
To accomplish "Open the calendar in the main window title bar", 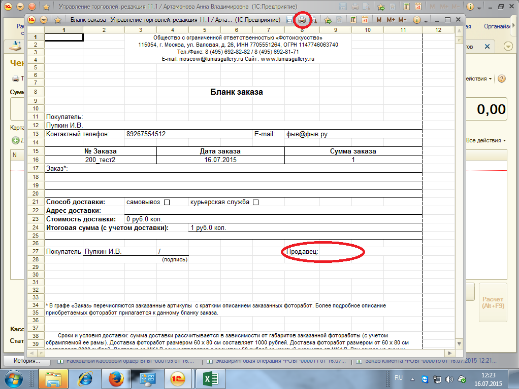I will tap(418, 7).
